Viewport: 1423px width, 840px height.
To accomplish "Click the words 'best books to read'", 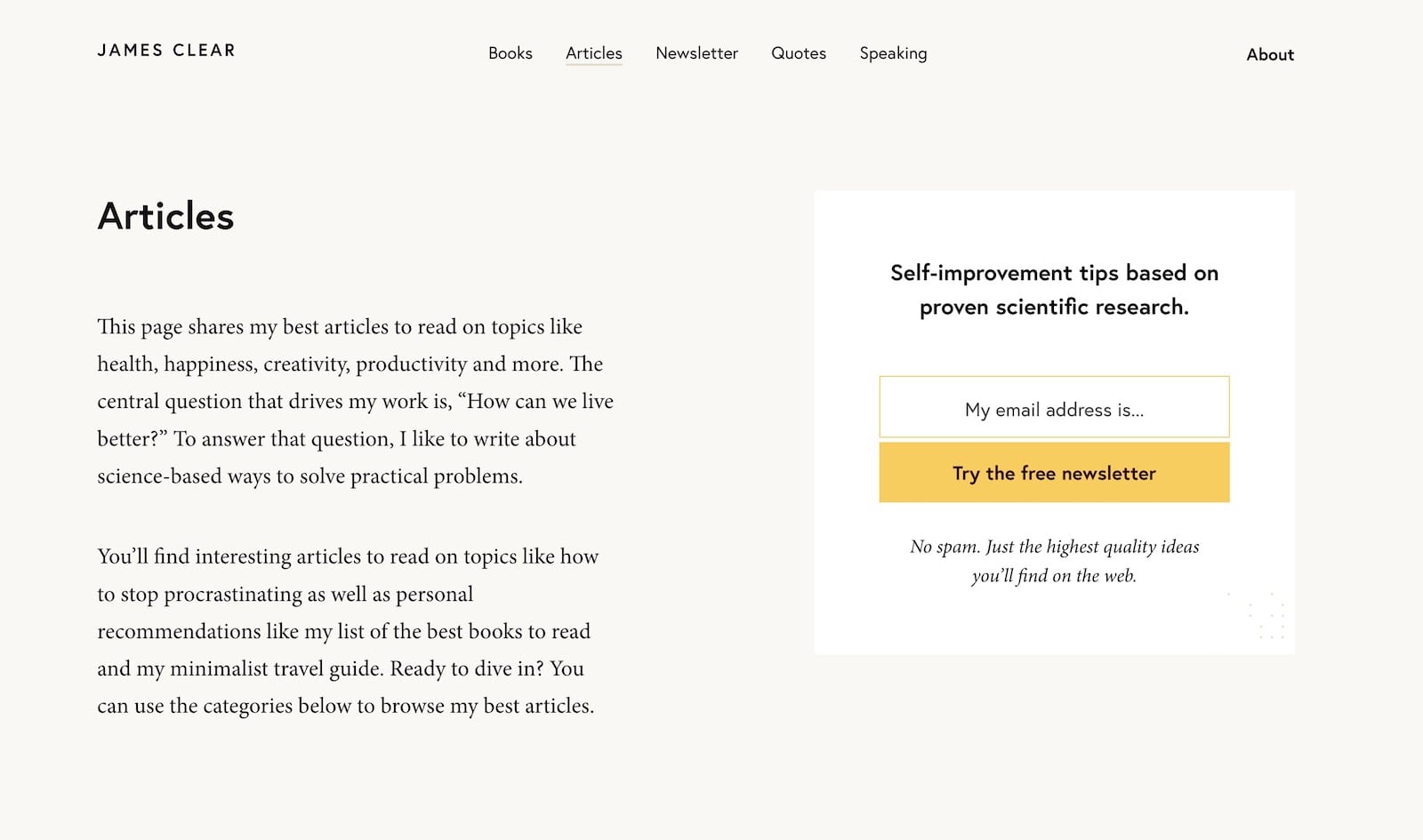I will (x=509, y=631).
